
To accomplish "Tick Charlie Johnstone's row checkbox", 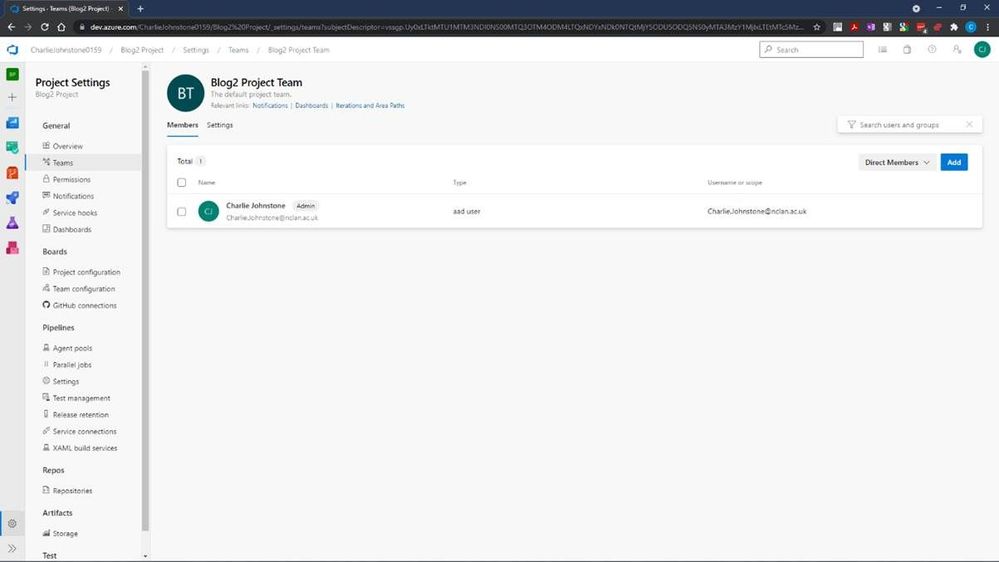I will (182, 212).
